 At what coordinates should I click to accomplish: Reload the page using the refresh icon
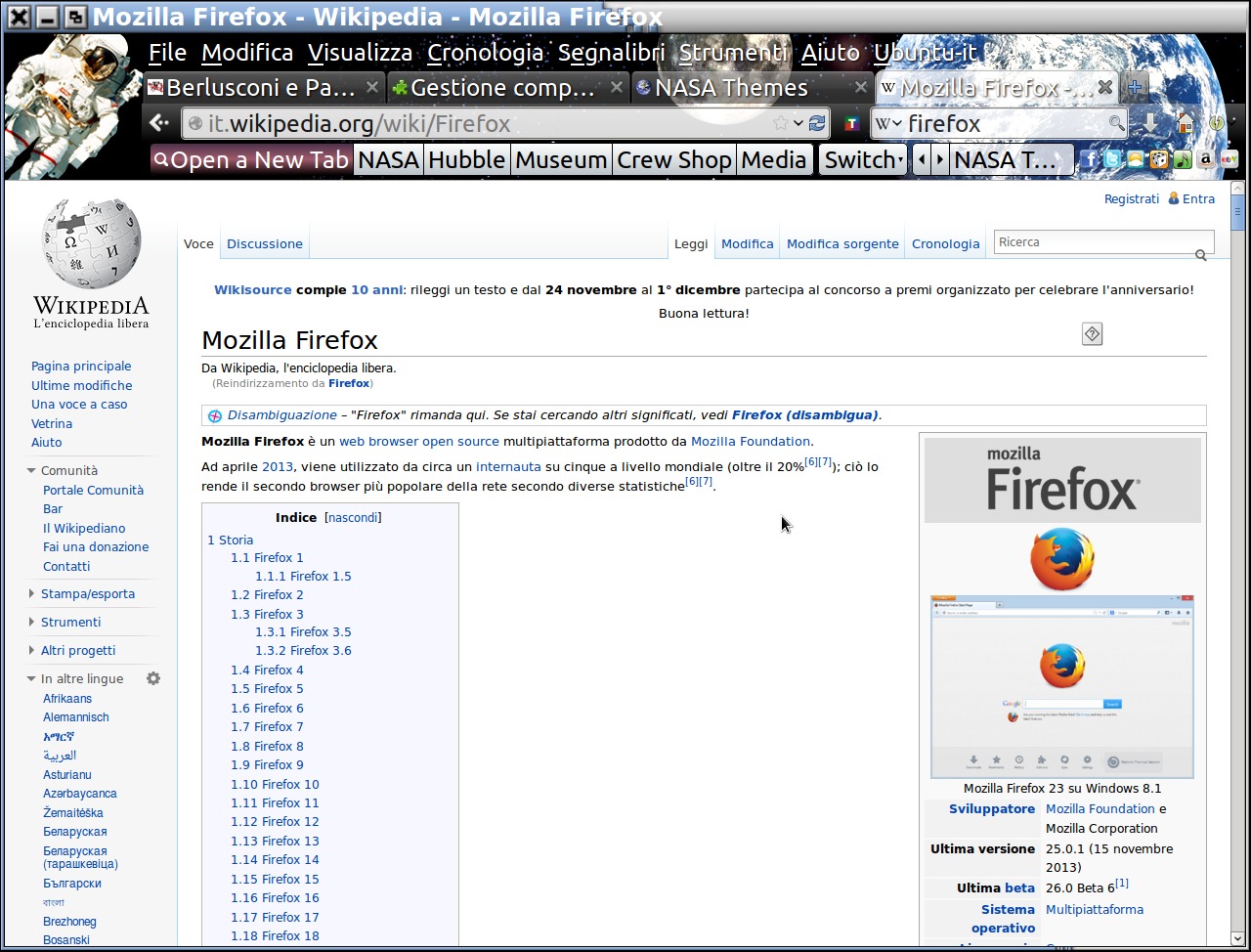click(817, 123)
